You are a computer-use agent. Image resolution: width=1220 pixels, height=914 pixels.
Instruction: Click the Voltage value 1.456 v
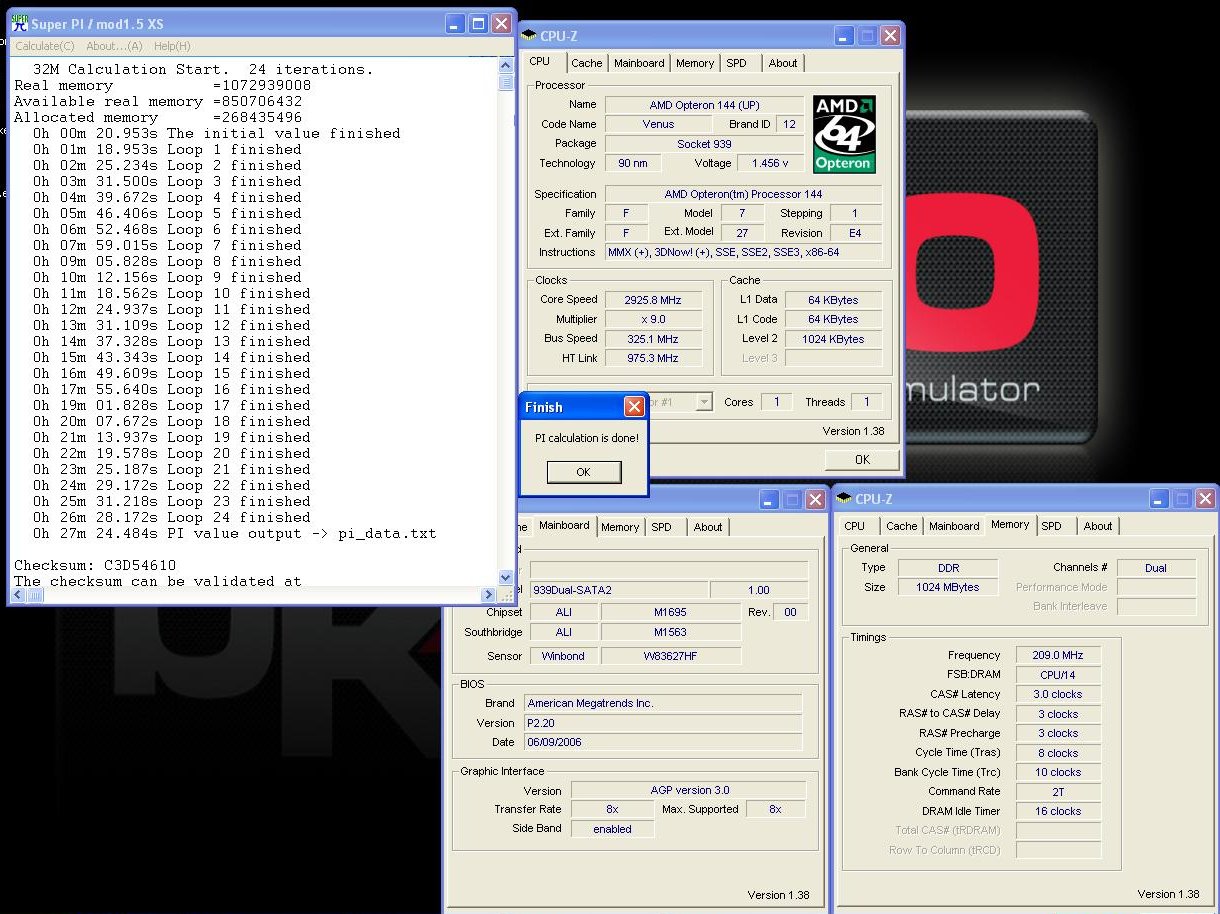[769, 163]
